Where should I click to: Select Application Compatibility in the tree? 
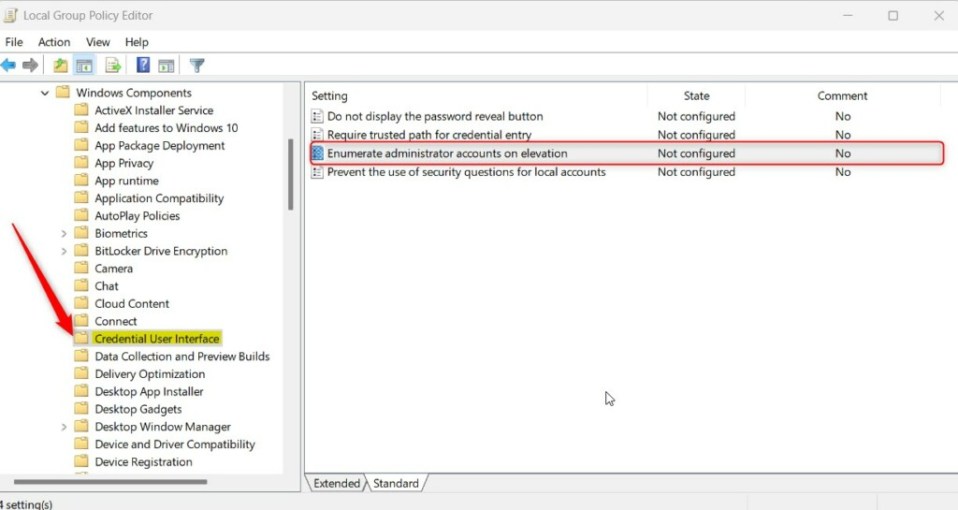click(159, 199)
